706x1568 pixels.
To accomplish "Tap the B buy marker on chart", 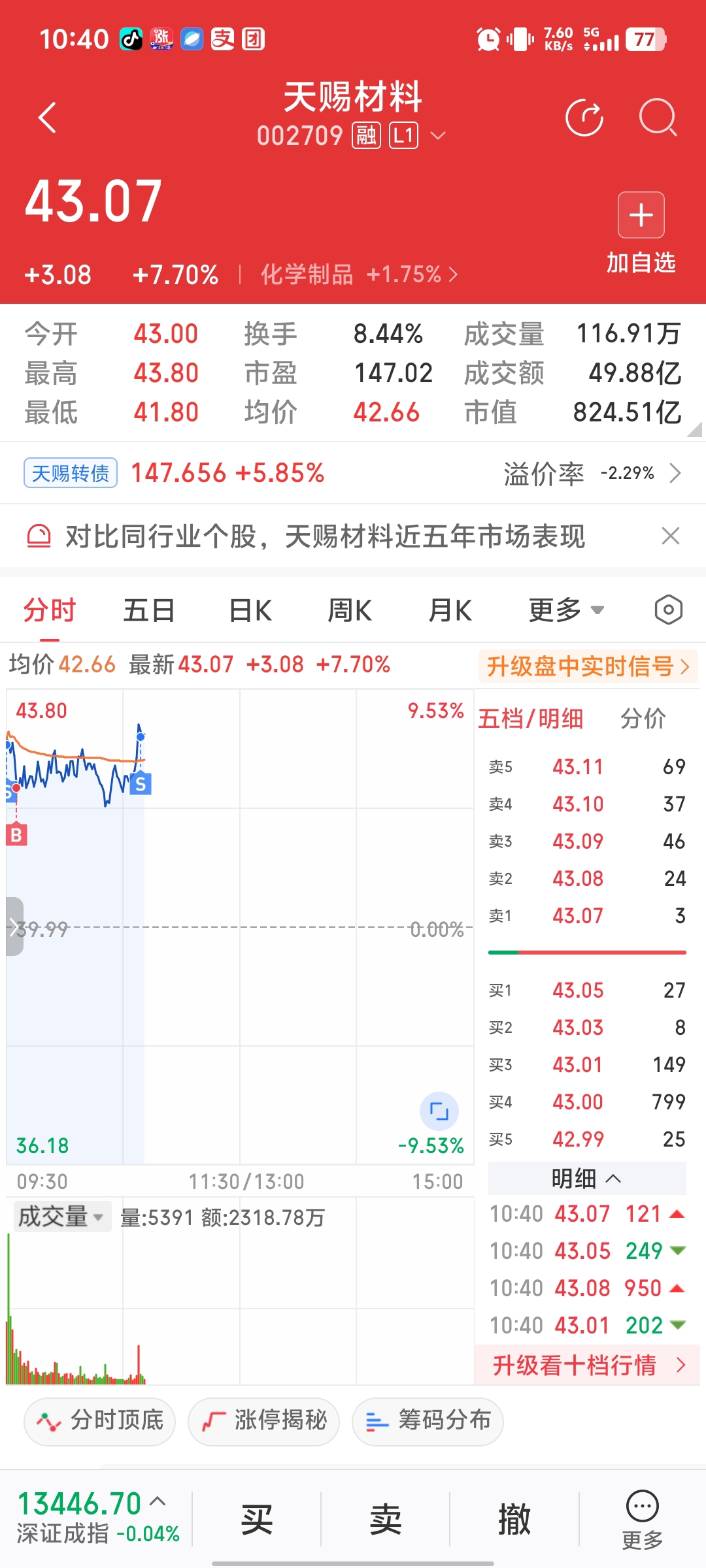I will pos(17,834).
